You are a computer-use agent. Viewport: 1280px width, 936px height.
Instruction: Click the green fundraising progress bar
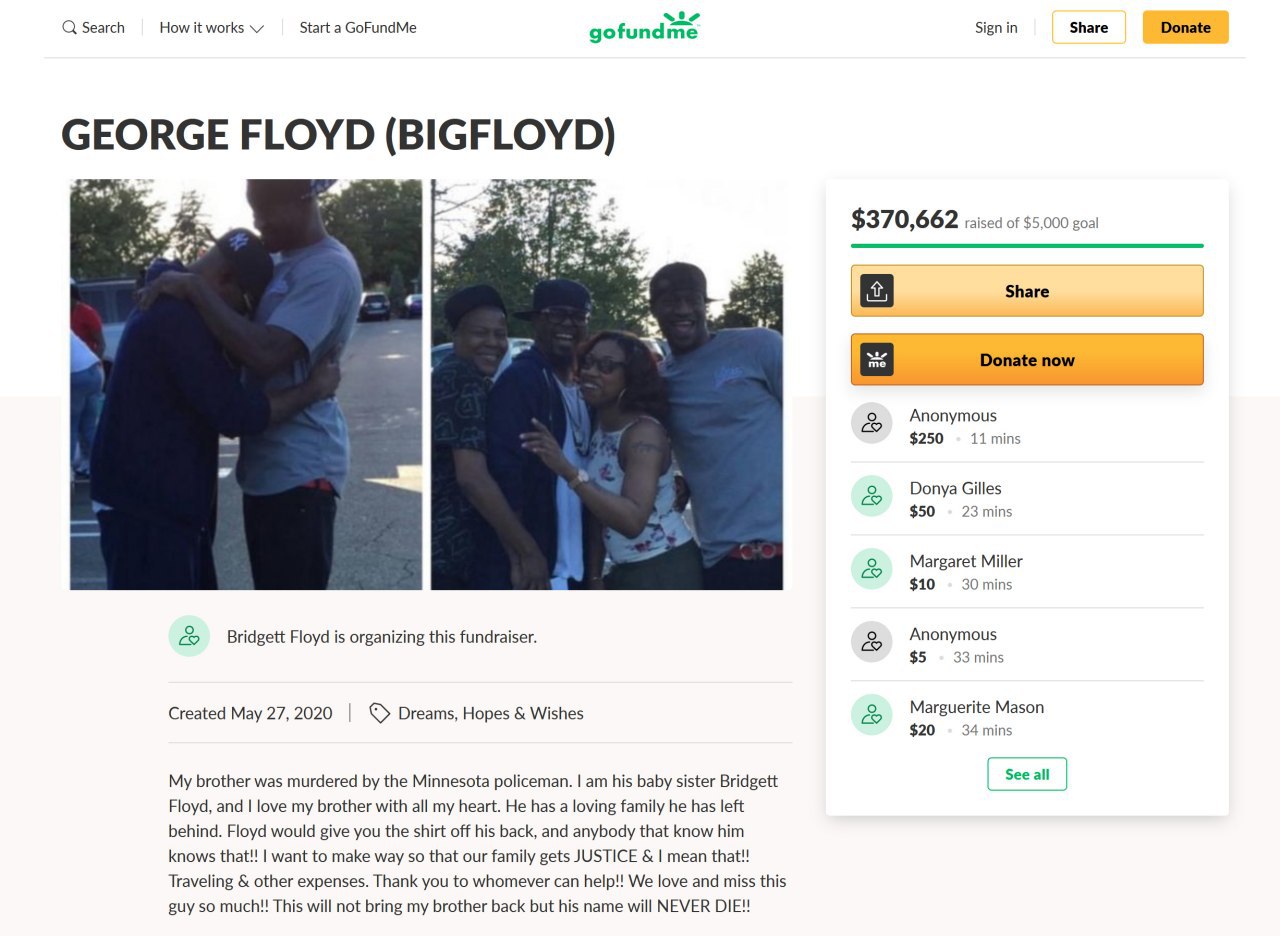1027,245
